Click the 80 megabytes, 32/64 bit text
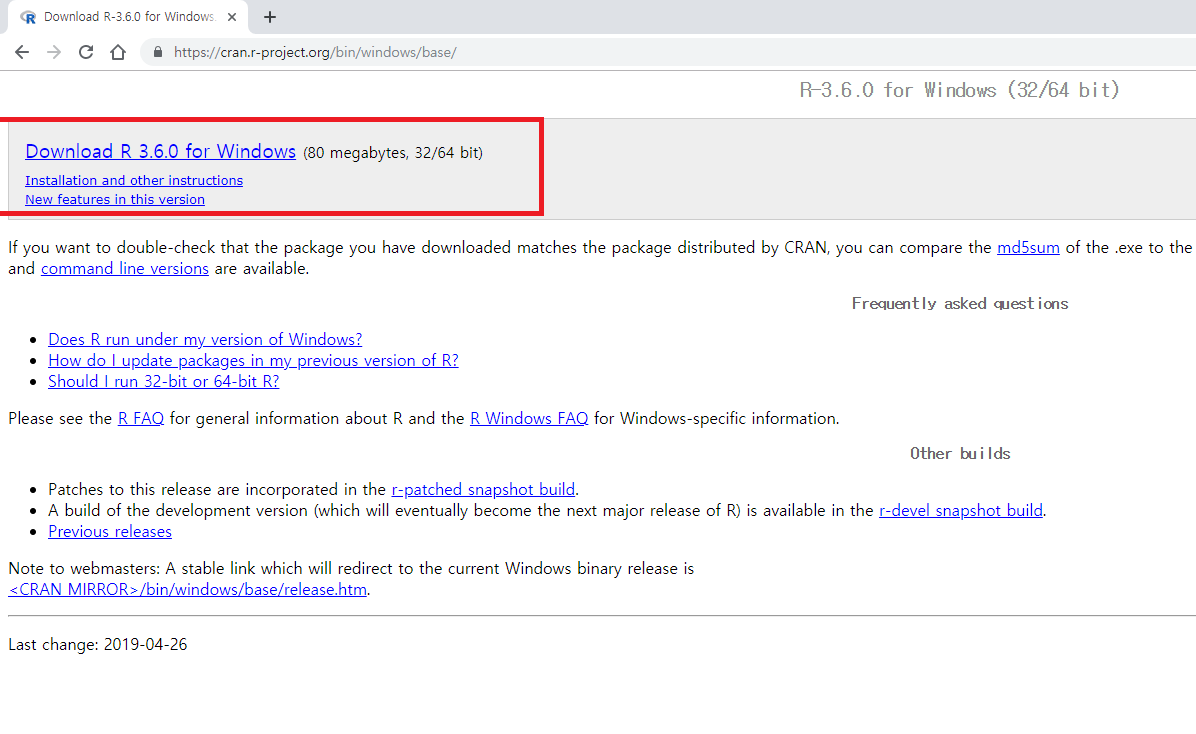 (x=393, y=153)
